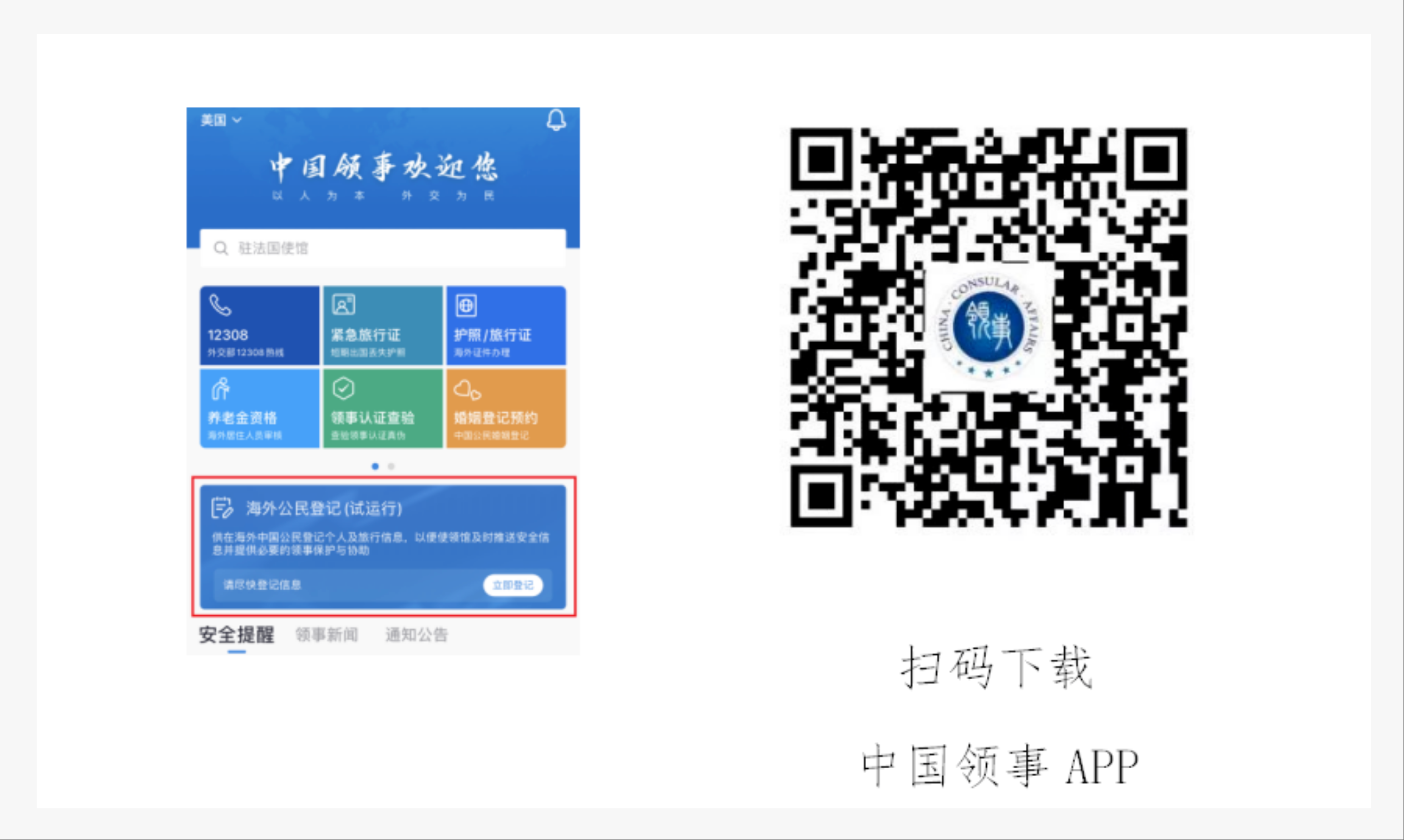Switch to the second carousel page dot
This screenshot has height=840, width=1404.
(x=390, y=466)
